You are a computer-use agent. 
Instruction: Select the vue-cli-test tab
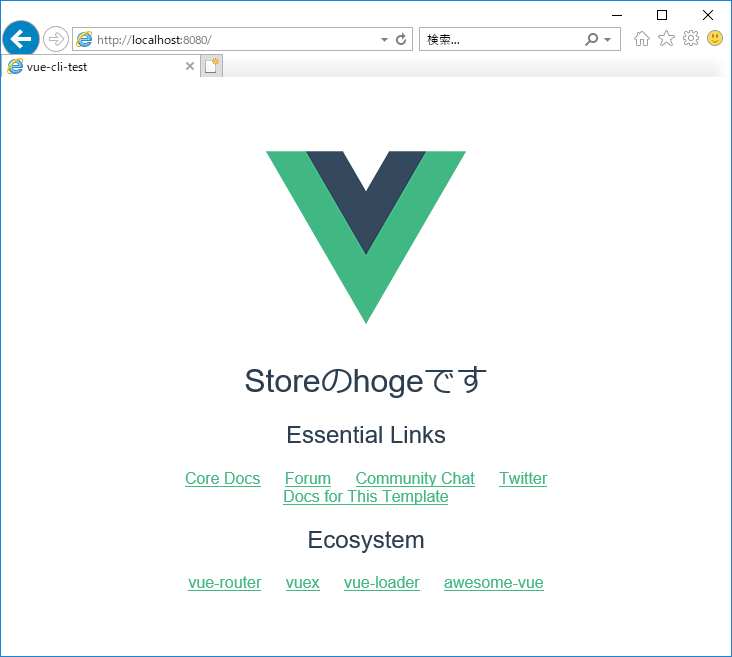tap(101, 66)
